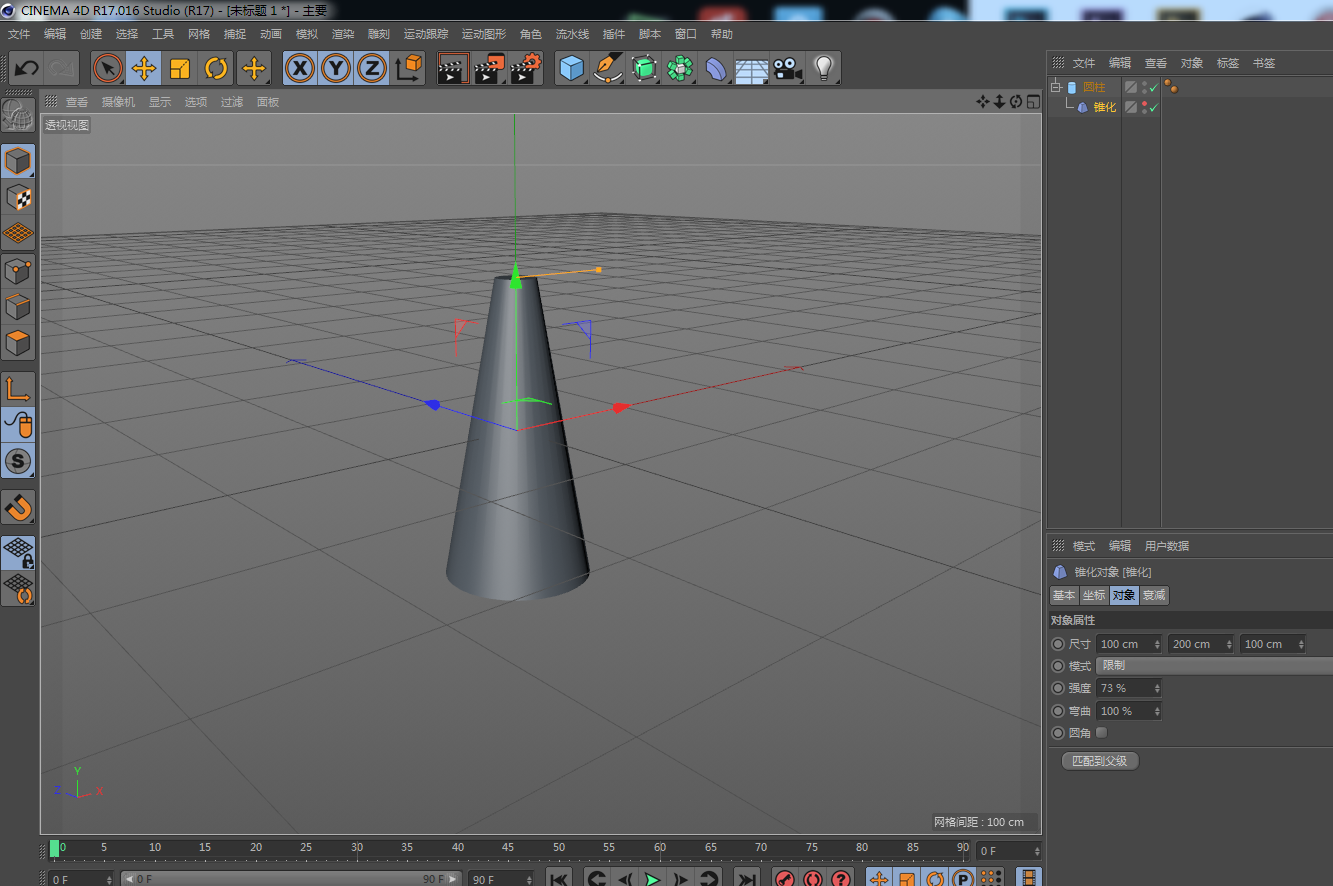Play the animation forward
Image resolution: width=1333 pixels, height=886 pixels.
pos(652,878)
